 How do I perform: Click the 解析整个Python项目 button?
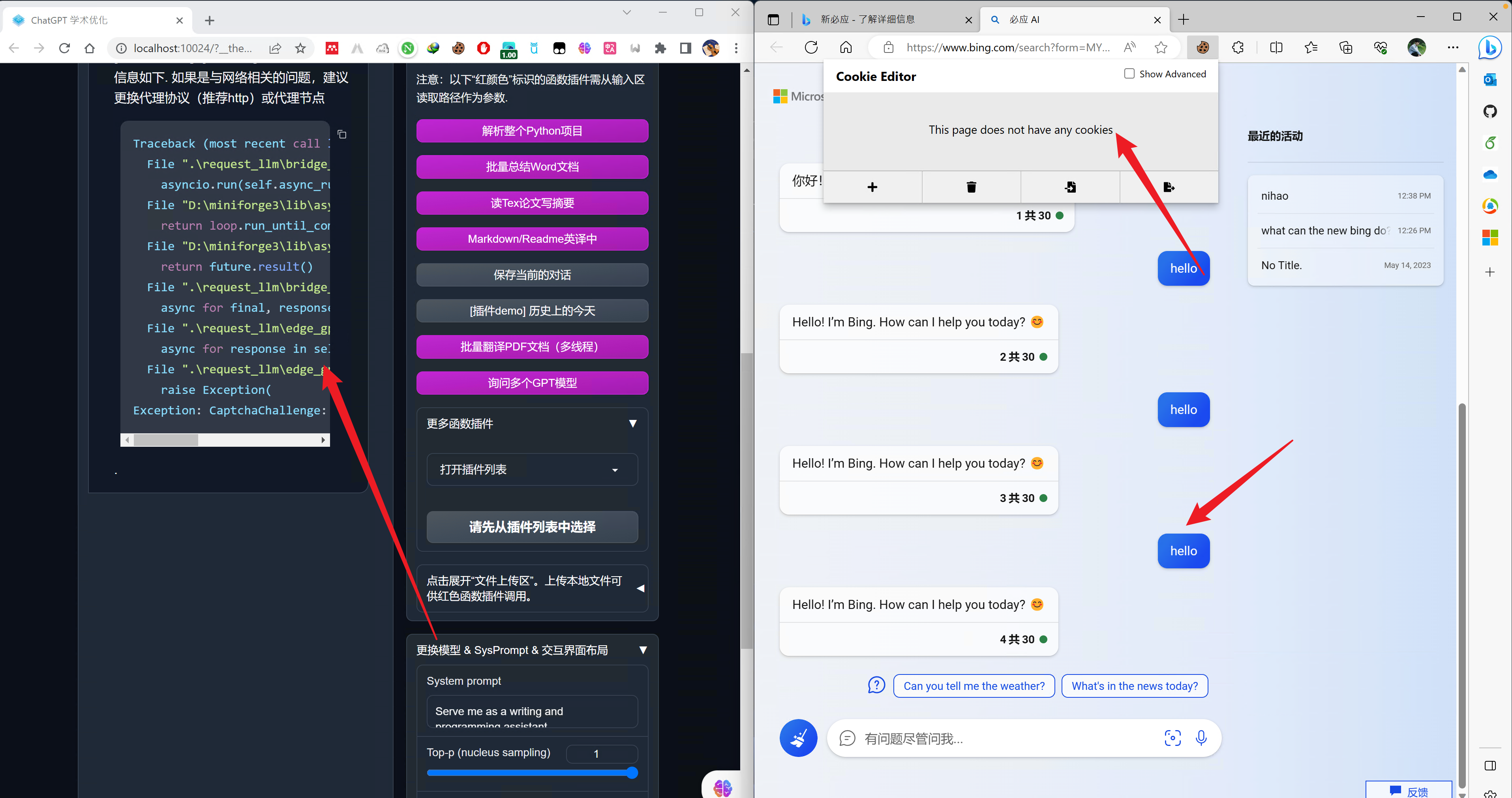(532, 130)
